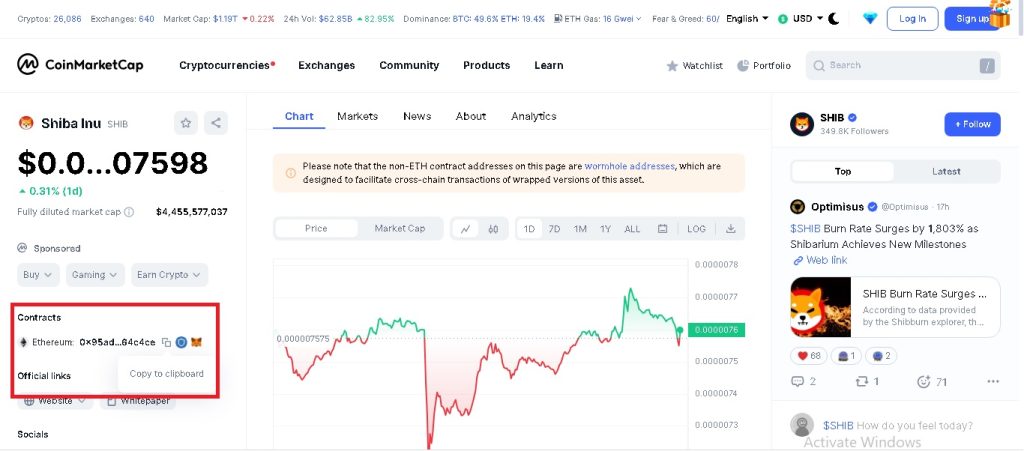Expand the USD currency selector

[808, 19]
